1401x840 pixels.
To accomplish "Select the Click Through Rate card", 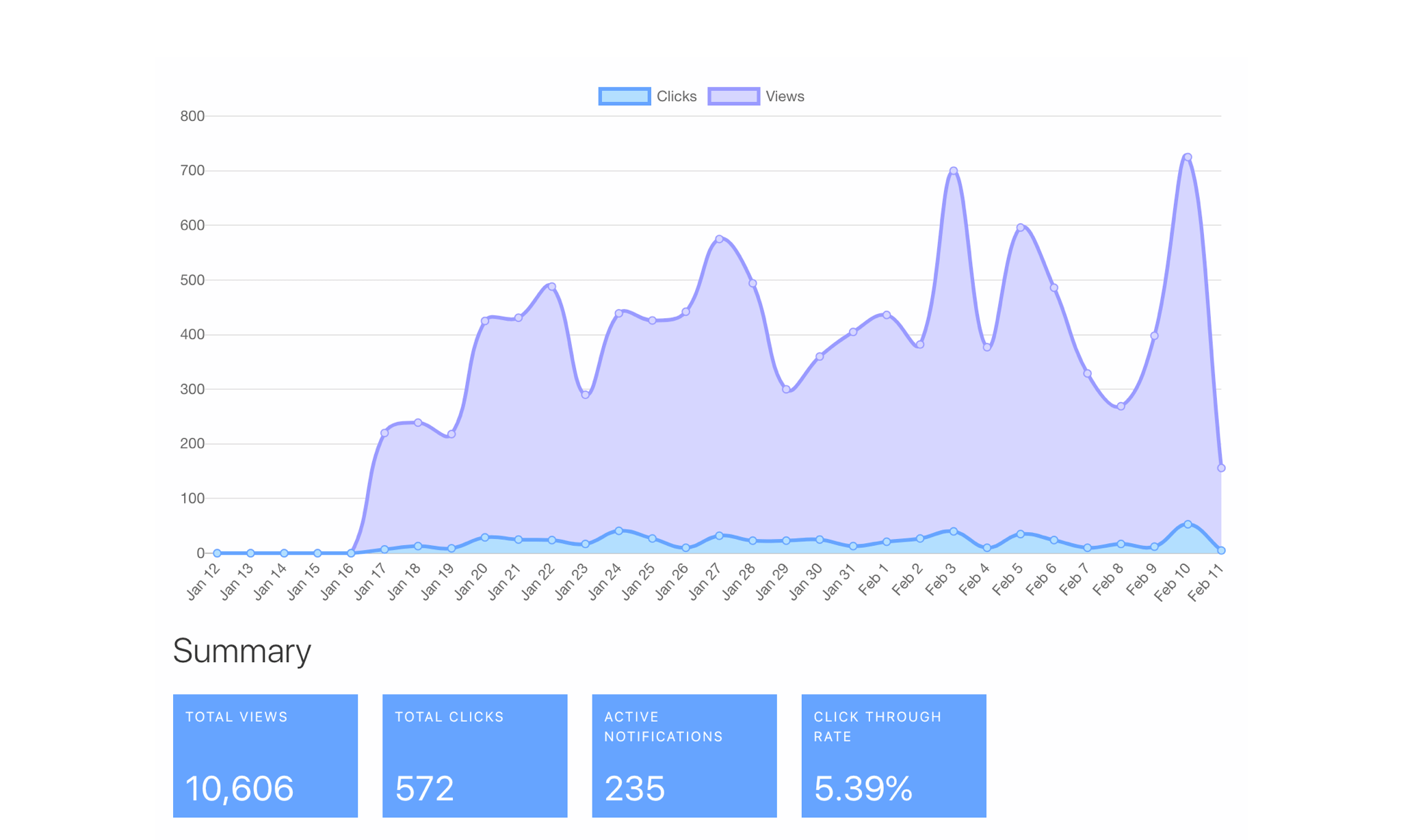I will [893, 755].
